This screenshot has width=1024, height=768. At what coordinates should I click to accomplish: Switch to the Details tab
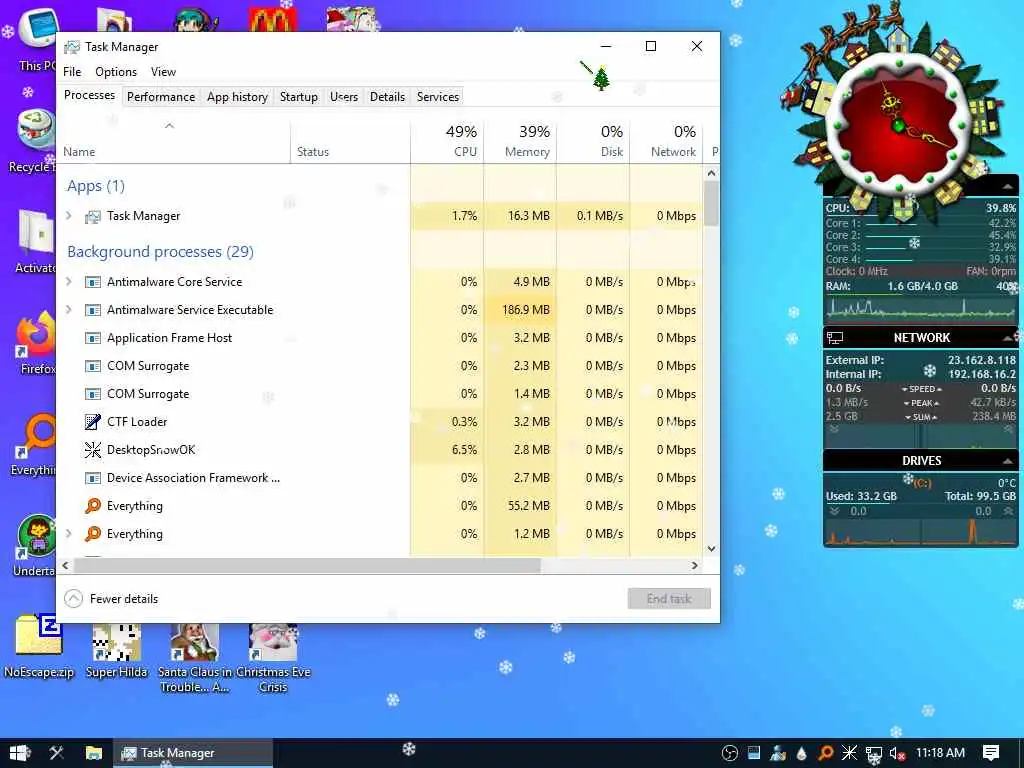click(387, 97)
